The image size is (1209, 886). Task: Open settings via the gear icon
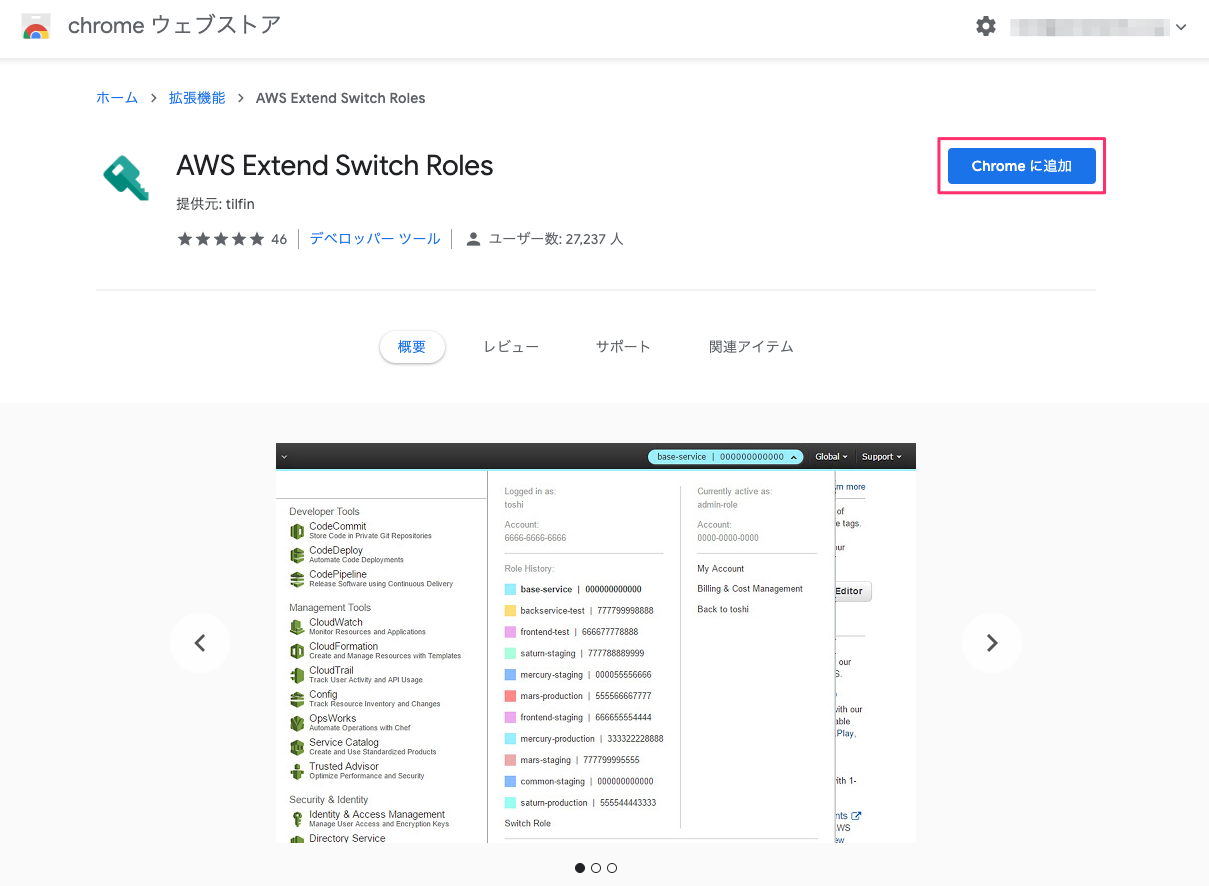[986, 27]
